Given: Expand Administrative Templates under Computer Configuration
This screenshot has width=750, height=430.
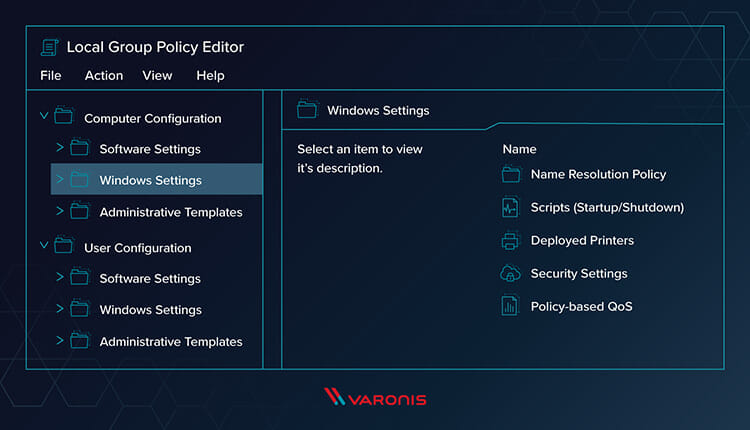Looking at the screenshot, I should point(60,210).
